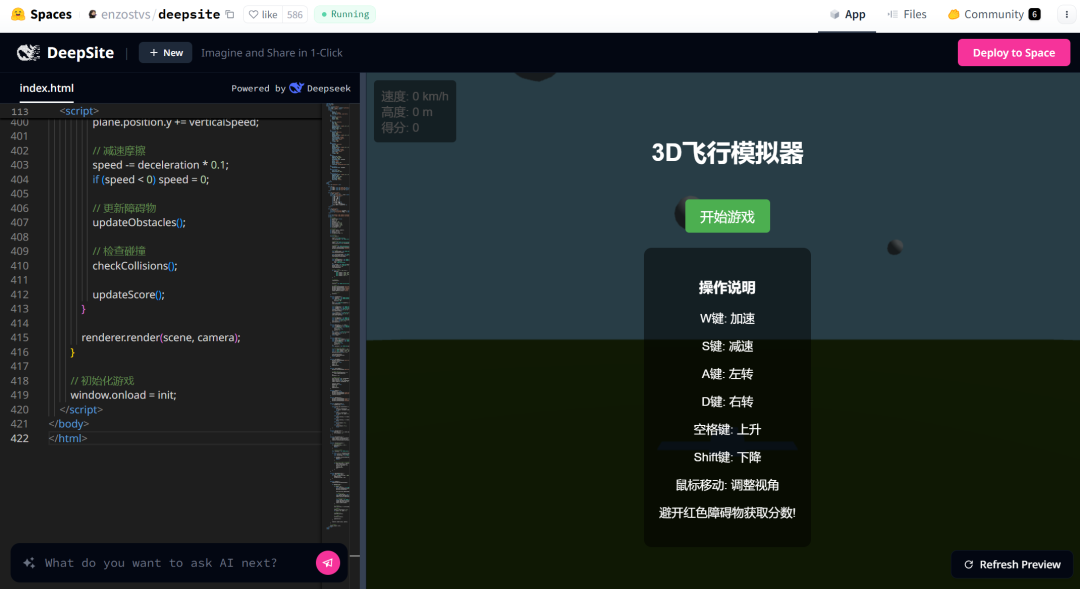Switch to the Files tab
1080x589 pixels.
[906, 14]
